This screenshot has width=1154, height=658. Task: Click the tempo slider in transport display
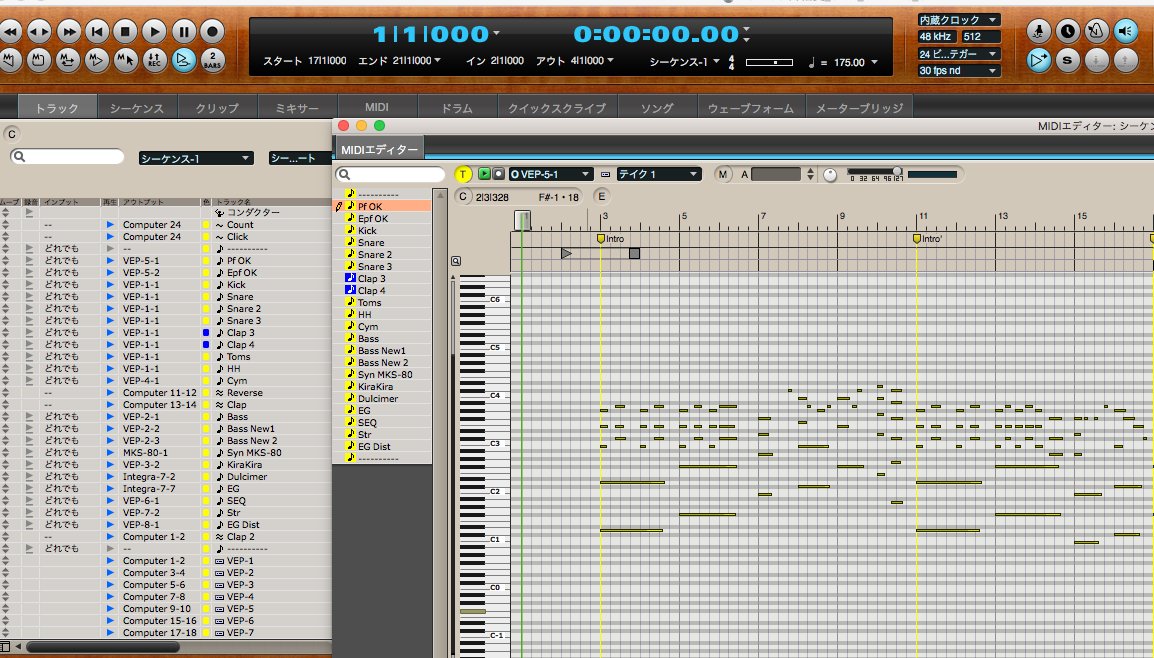coord(769,63)
